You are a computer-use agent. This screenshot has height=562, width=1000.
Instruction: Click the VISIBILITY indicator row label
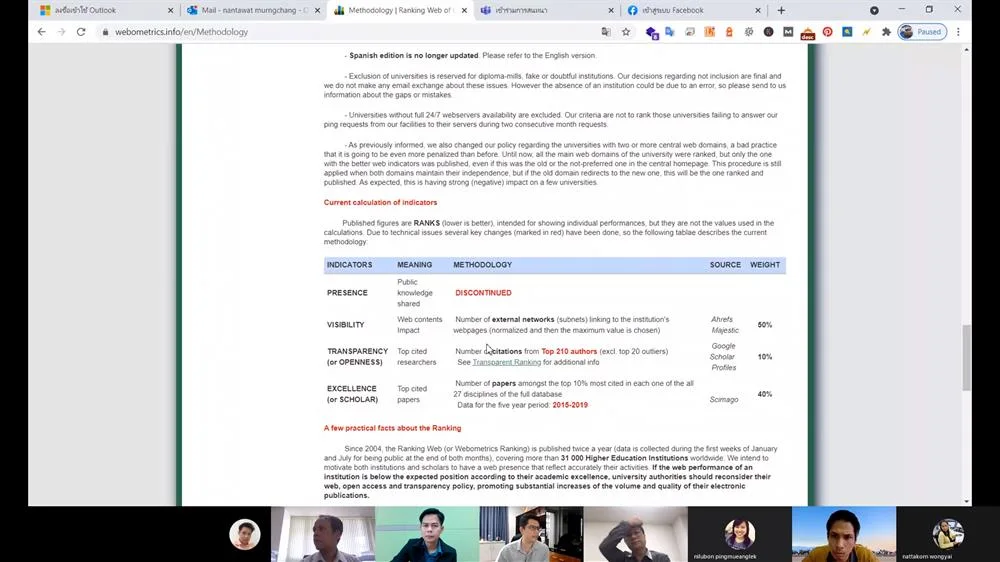(x=346, y=325)
